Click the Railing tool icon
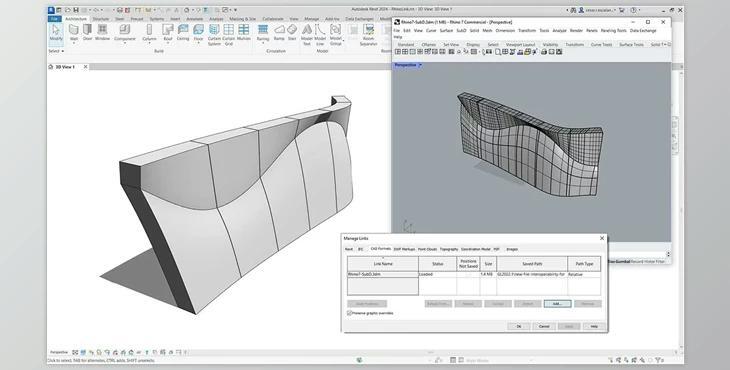 (x=263, y=30)
